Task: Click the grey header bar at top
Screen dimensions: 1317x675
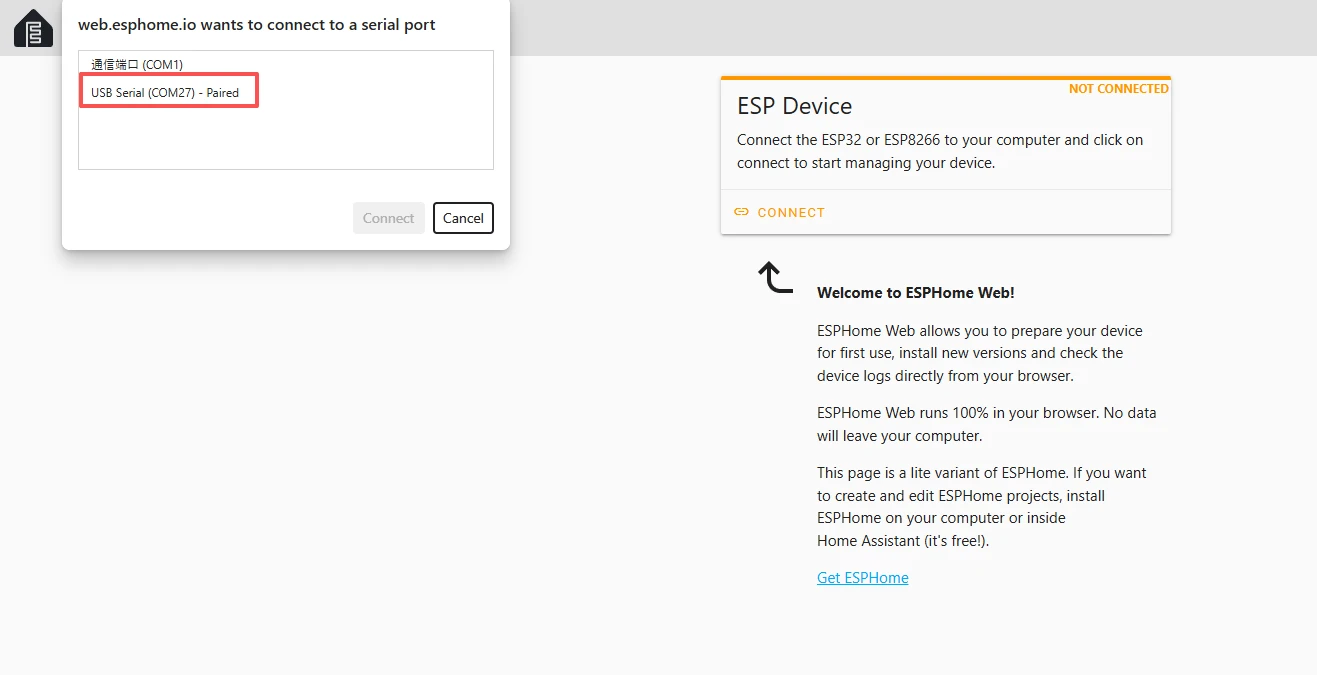Action: coord(900,28)
